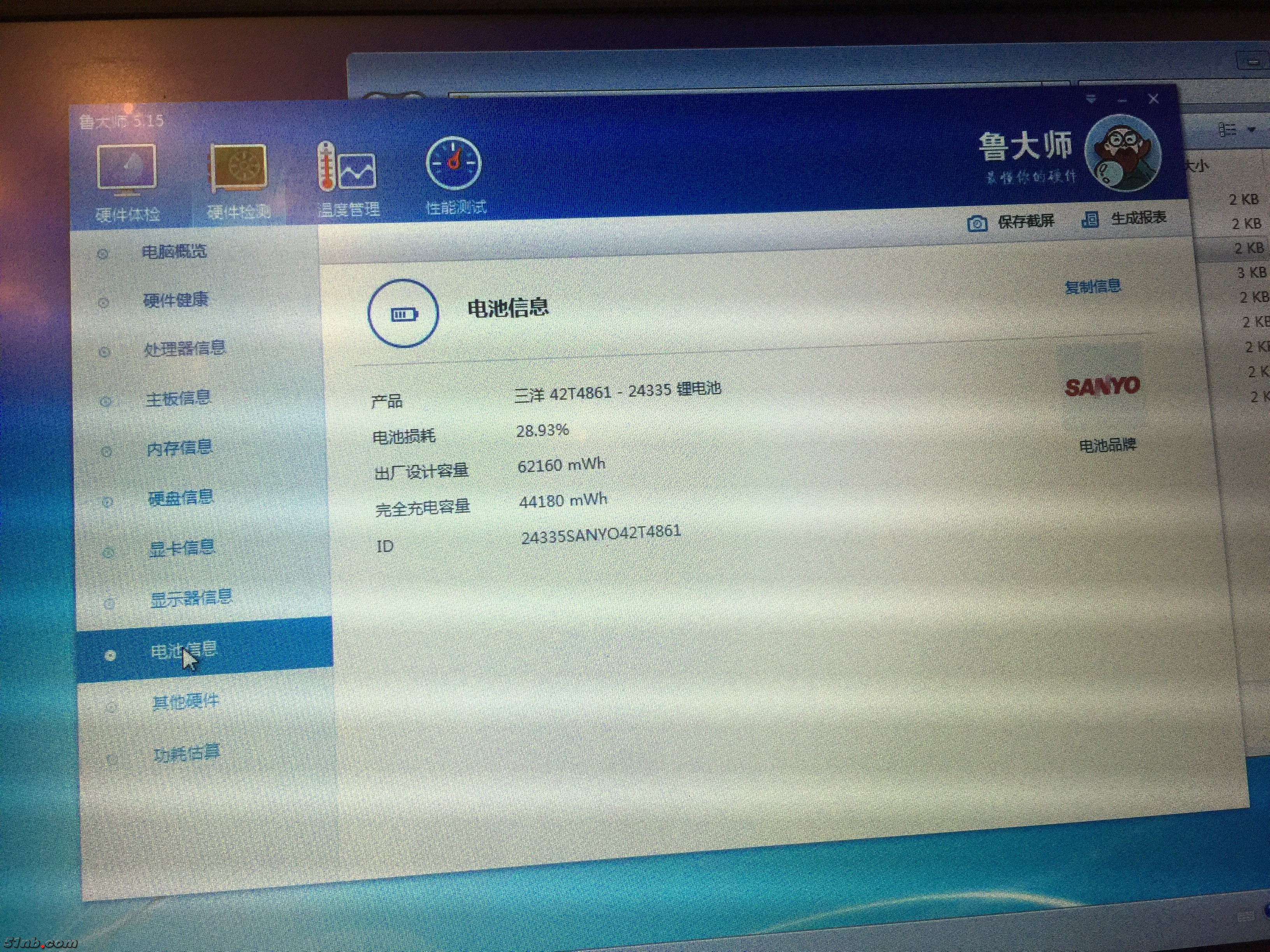The image size is (1270, 952).
Task: Open 硬件检测 hardware chip icon
Action: coord(238,168)
